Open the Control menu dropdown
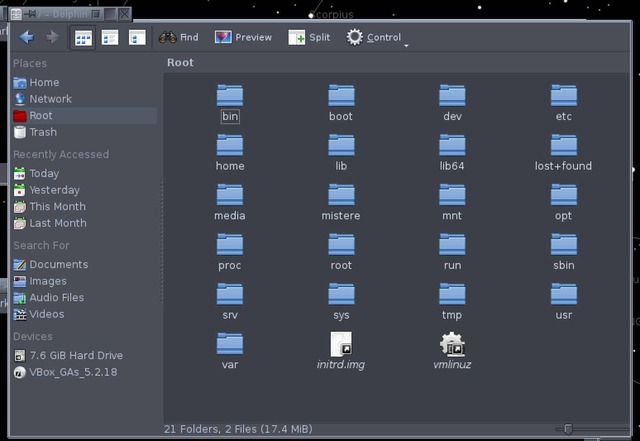 (377, 38)
